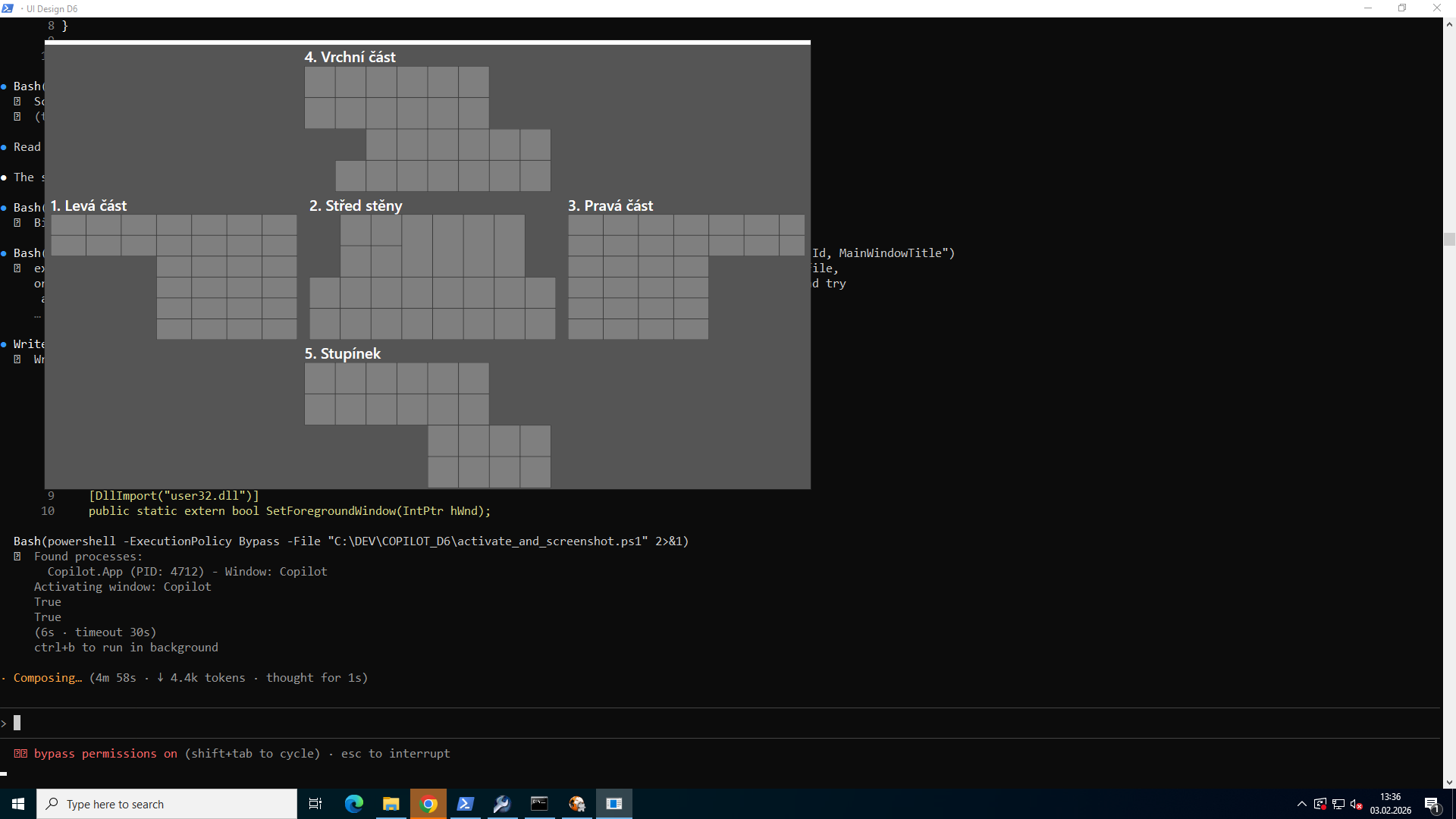Switch to Google Chrome in the taskbar

point(428,804)
